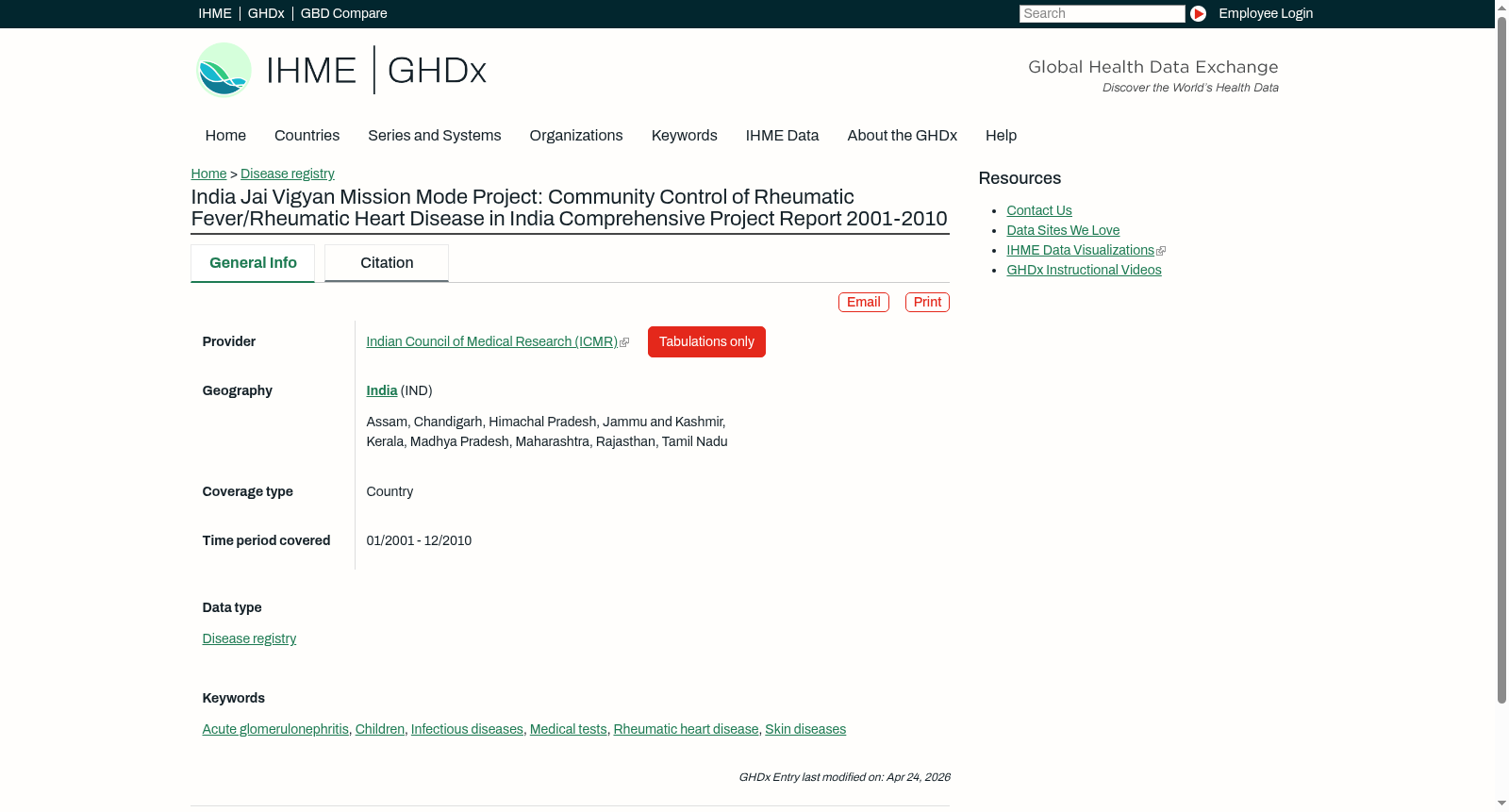Screen dimensions: 1509x812
Task: Click "Discover the World's Health Data" tagline
Action: pyautogui.click(x=1190, y=88)
